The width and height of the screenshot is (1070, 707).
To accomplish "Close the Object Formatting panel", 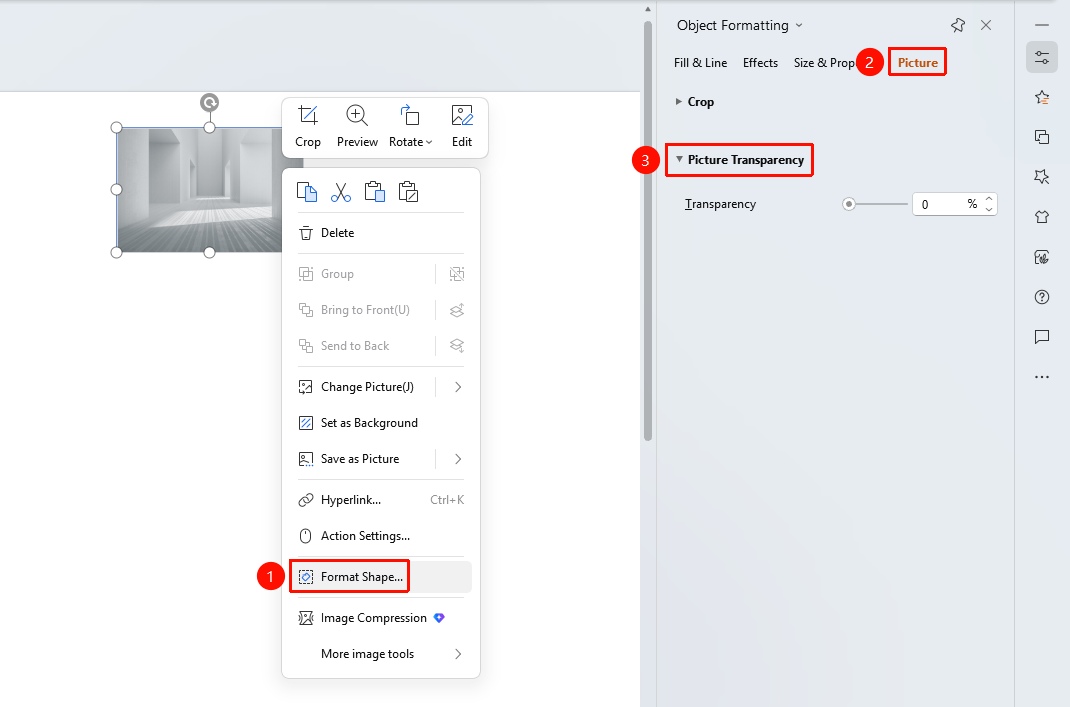I will 986,25.
